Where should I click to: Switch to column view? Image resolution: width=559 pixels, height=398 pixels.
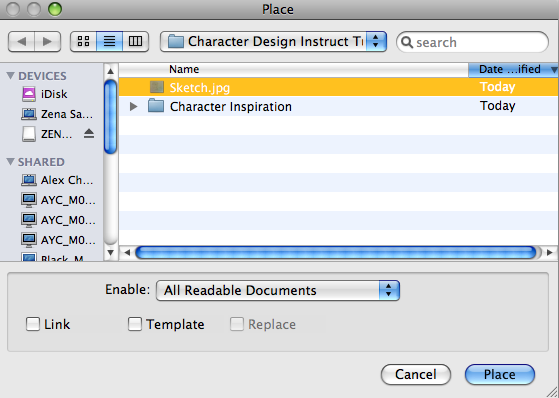pyautogui.click(x=135, y=42)
